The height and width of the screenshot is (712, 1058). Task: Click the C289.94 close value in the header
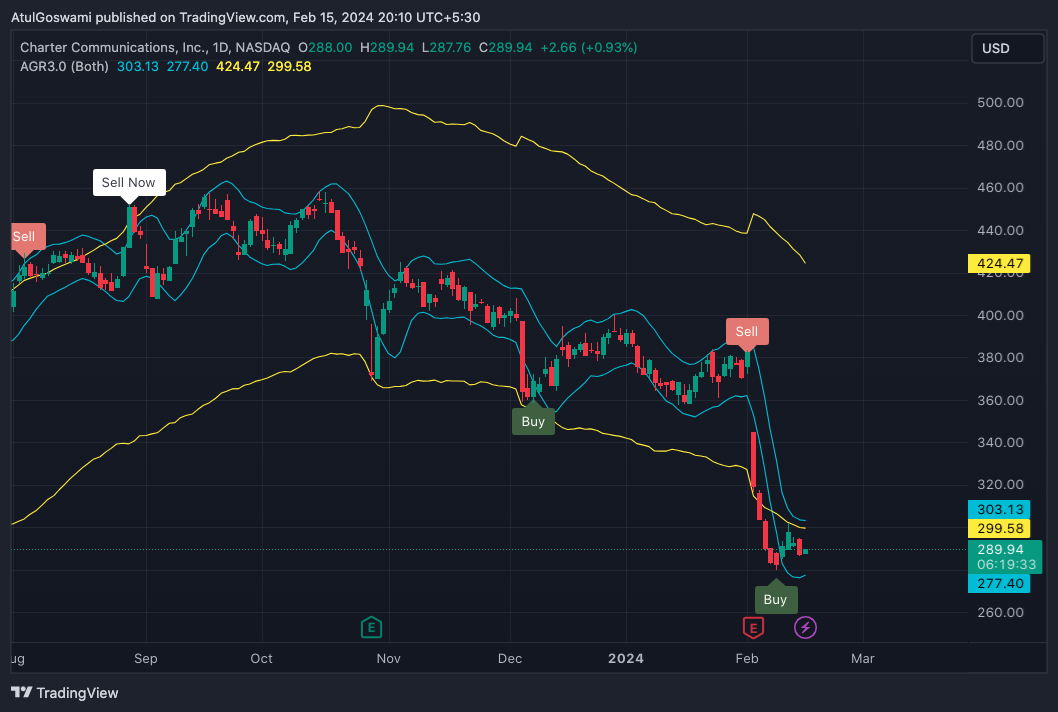(x=505, y=47)
